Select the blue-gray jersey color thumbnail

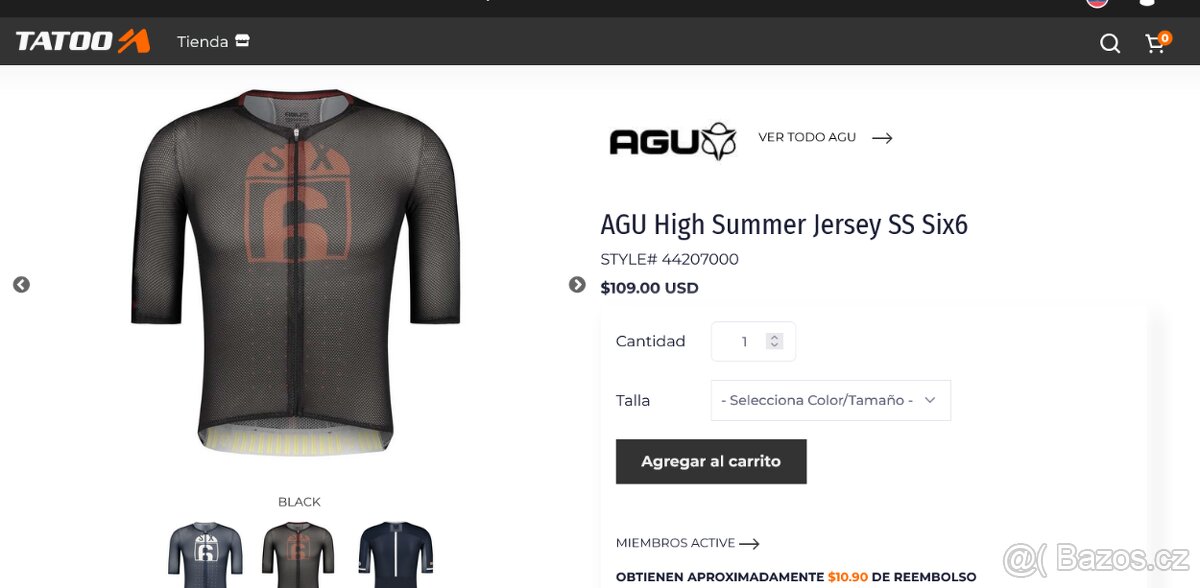(x=206, y=554)
